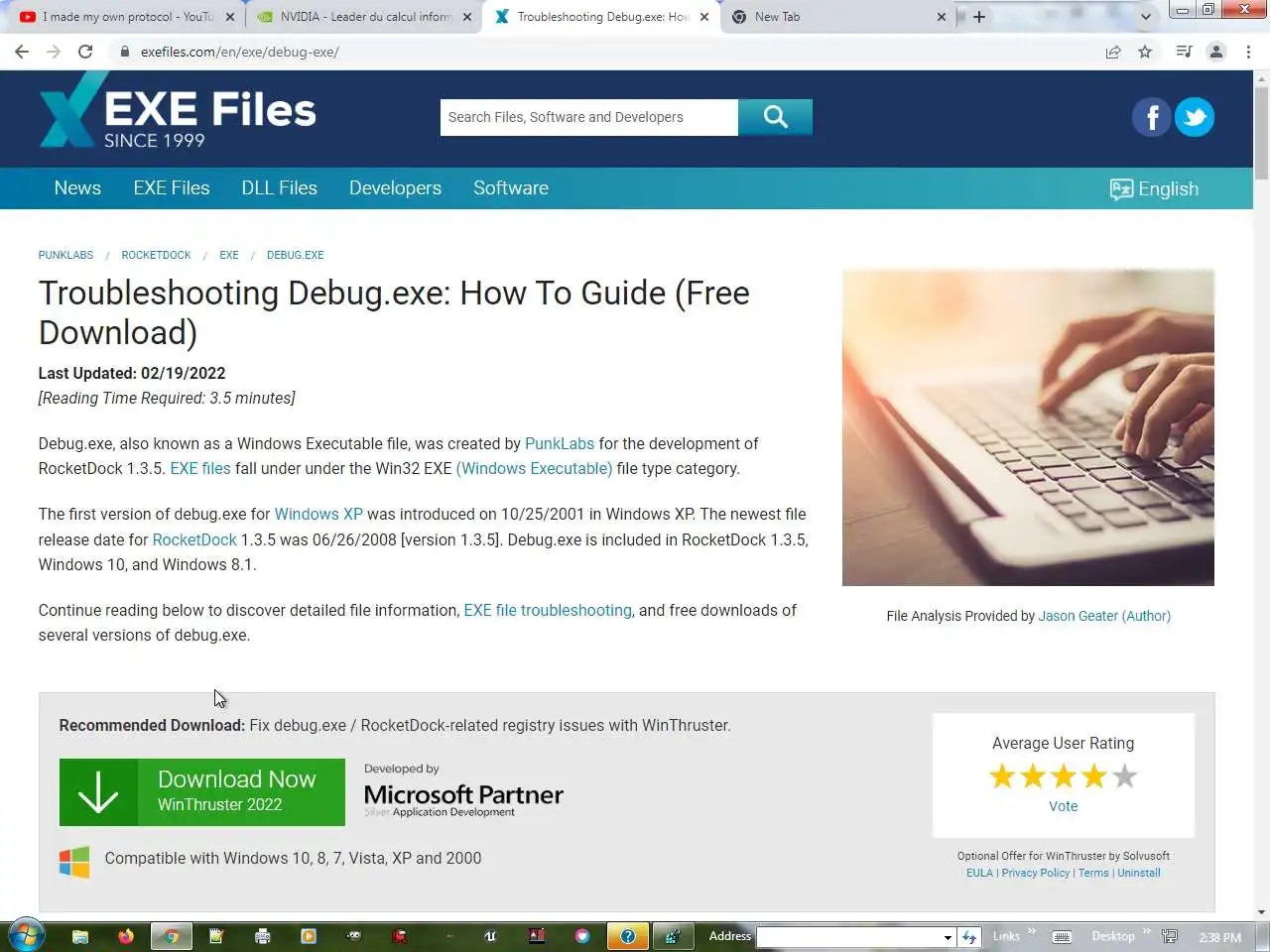Open the tab search dropdown chevron
This screenshot has width=1270, height=952.
[1145, 17]
